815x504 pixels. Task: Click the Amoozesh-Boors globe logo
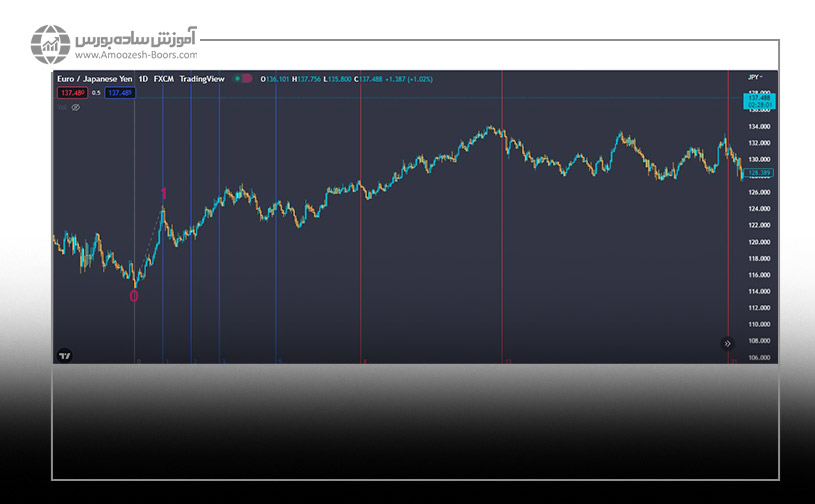pos(49,45)
